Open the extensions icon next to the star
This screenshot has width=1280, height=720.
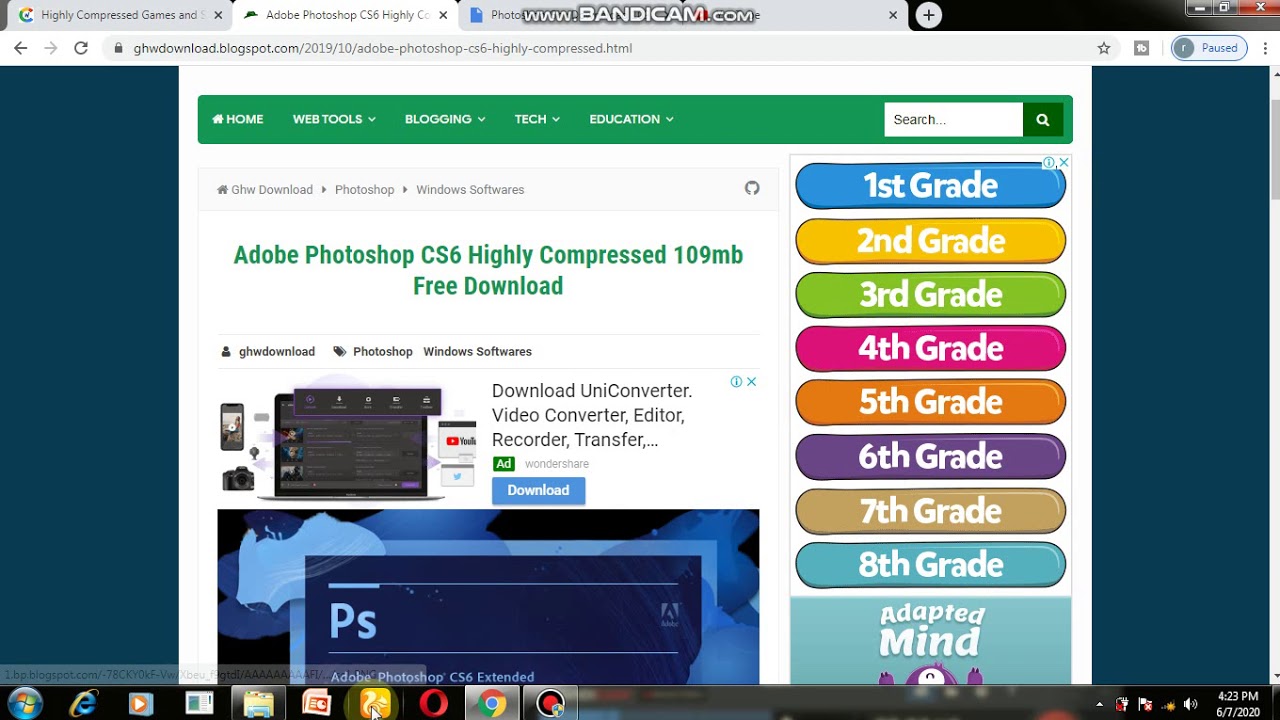point(1141,48)
